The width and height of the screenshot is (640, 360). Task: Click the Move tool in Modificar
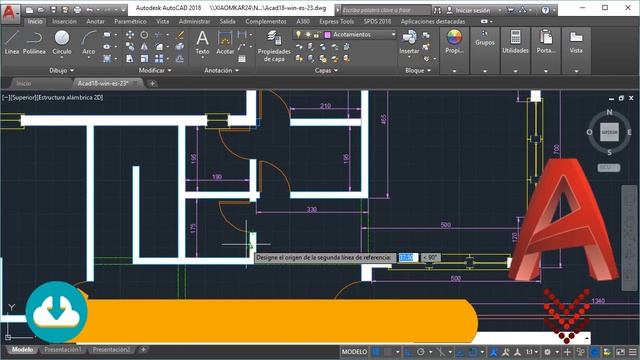coord(130,35)
